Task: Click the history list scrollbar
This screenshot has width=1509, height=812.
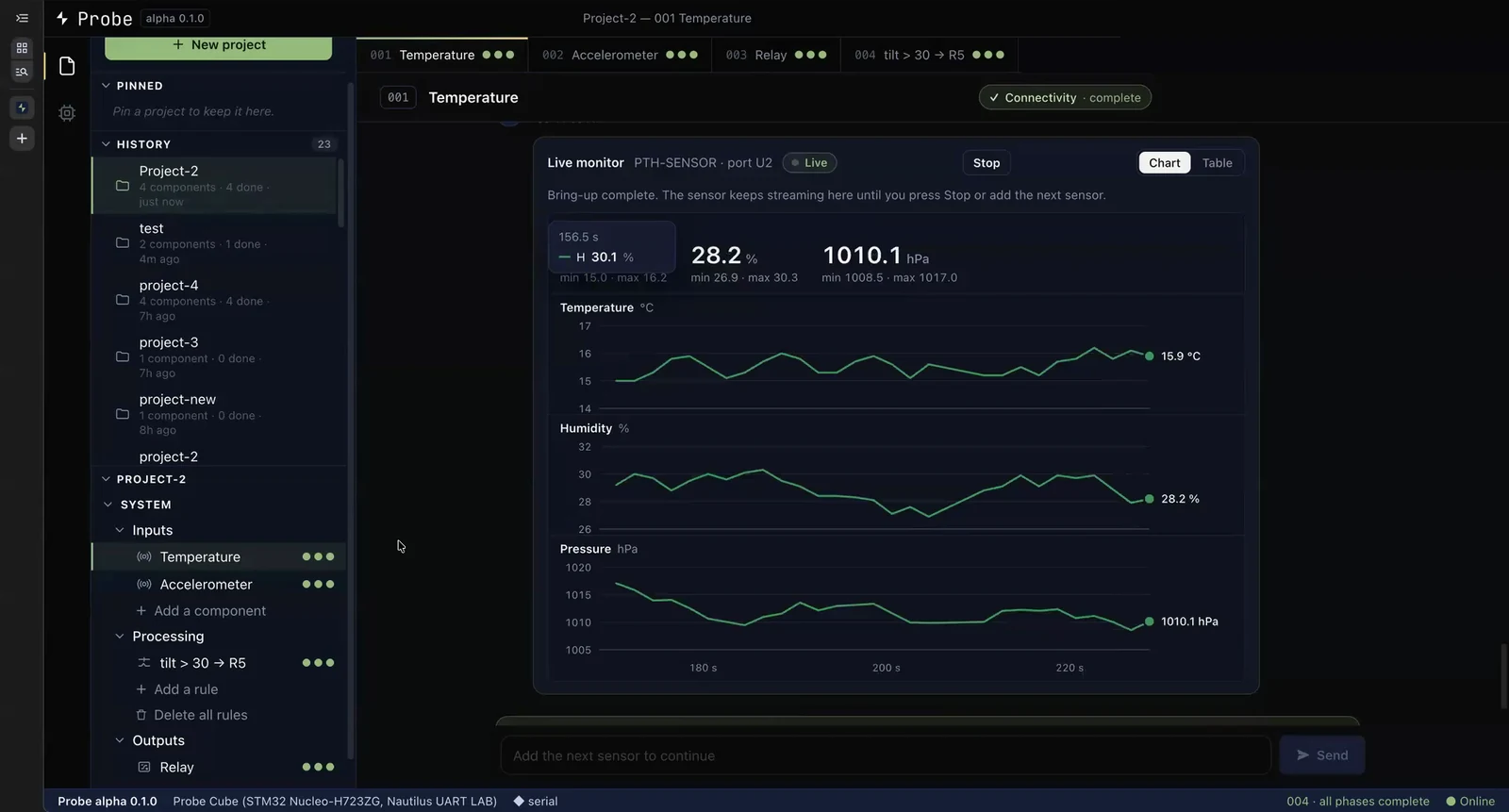Action: point(340,193)
